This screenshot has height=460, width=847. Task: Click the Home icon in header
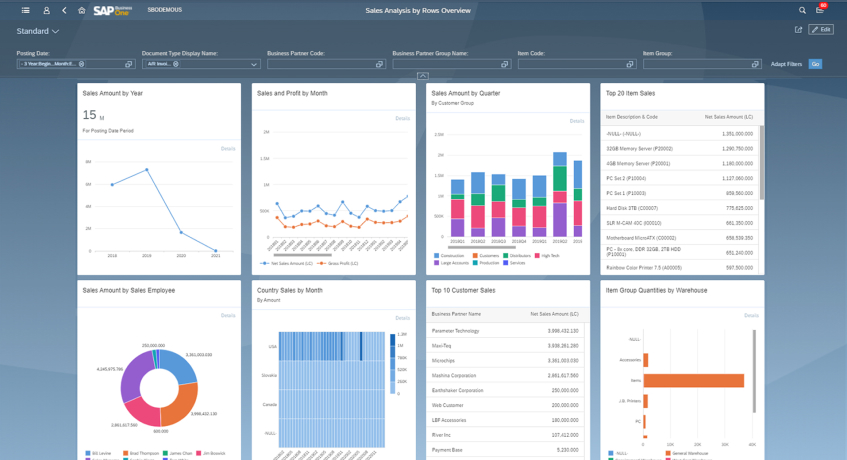82,10
